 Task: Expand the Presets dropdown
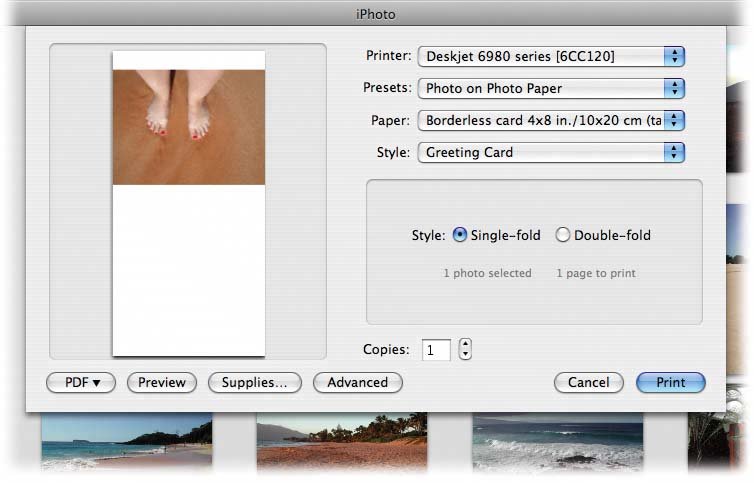(x=551, y=88)
